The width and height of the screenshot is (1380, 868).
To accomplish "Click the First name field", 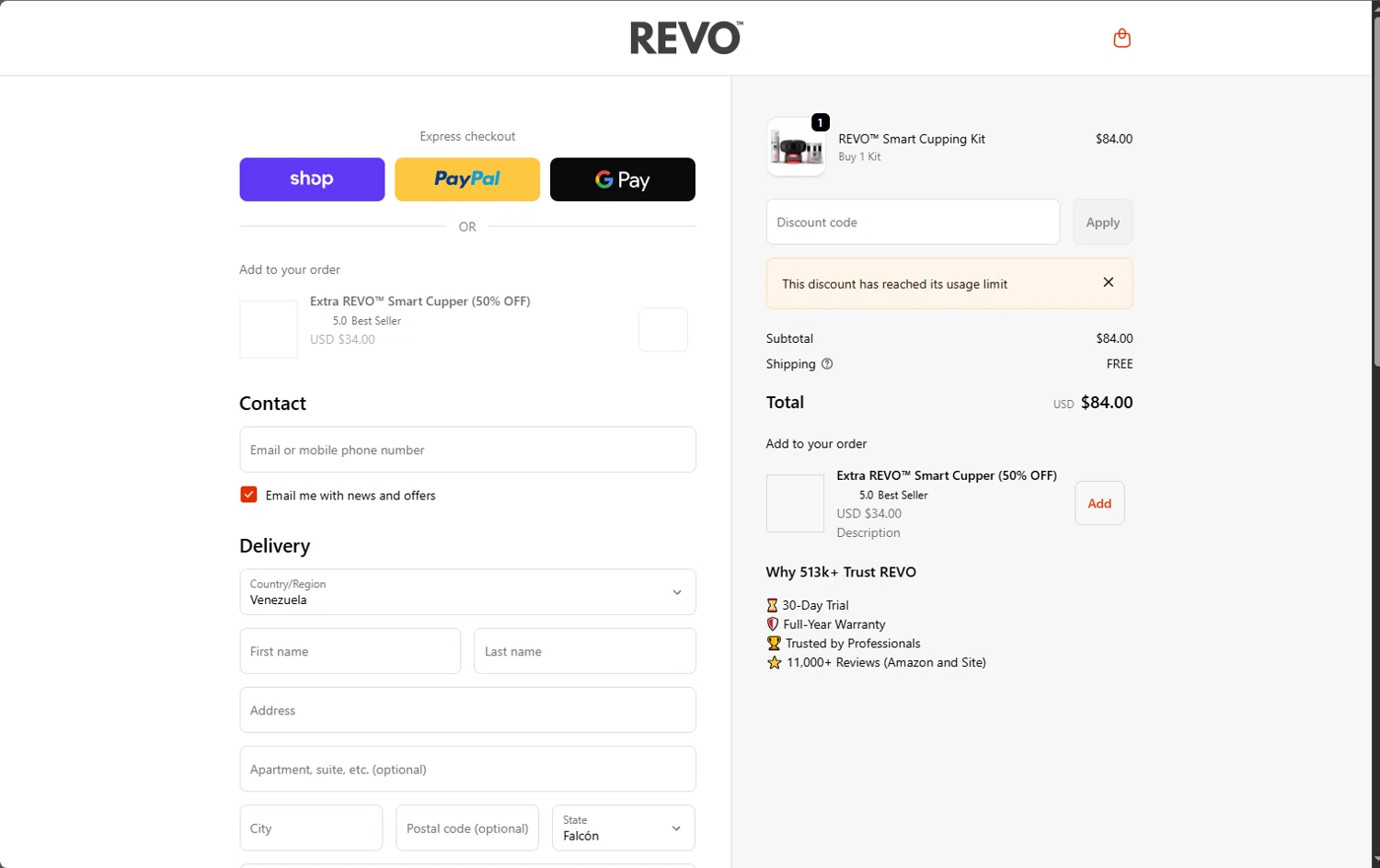I will (x=351, y=651).
